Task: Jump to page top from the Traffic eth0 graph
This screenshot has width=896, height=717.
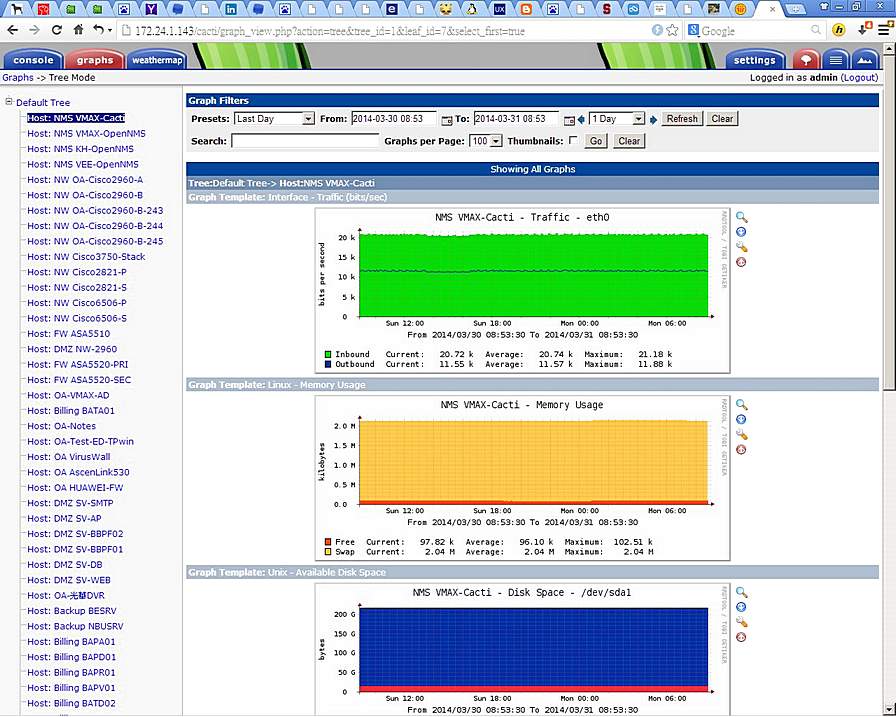Action: pos(741,262)
